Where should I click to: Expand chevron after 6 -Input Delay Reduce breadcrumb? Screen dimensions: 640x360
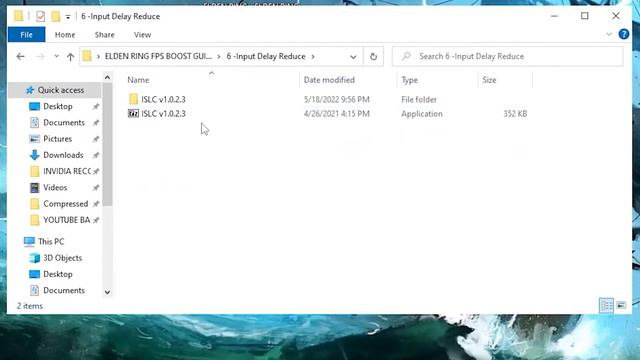[x=313, y=56]
